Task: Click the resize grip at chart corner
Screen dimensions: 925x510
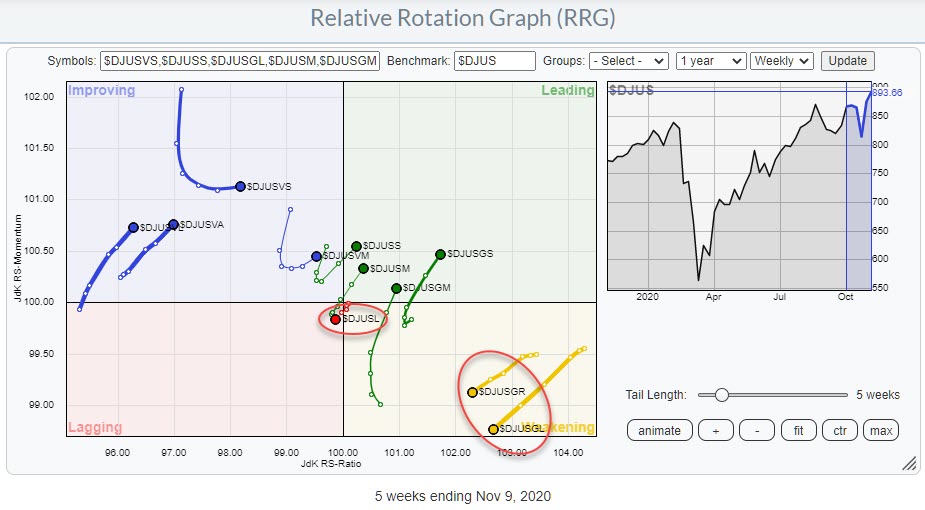Action: (909, 463)
